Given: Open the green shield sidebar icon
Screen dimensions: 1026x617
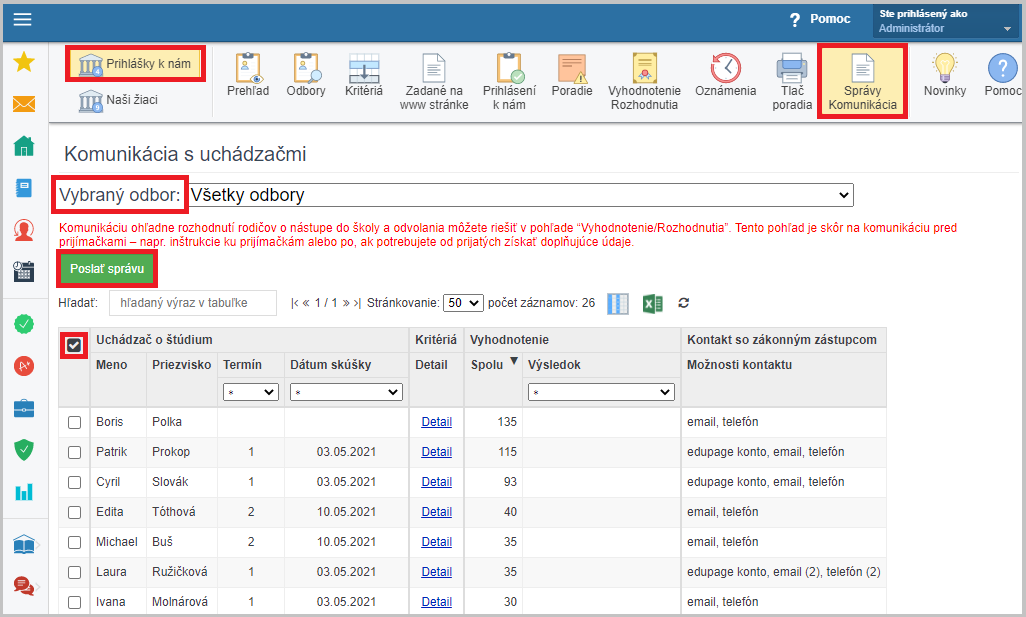Looking at the screenshot, I should coord(24,450).
